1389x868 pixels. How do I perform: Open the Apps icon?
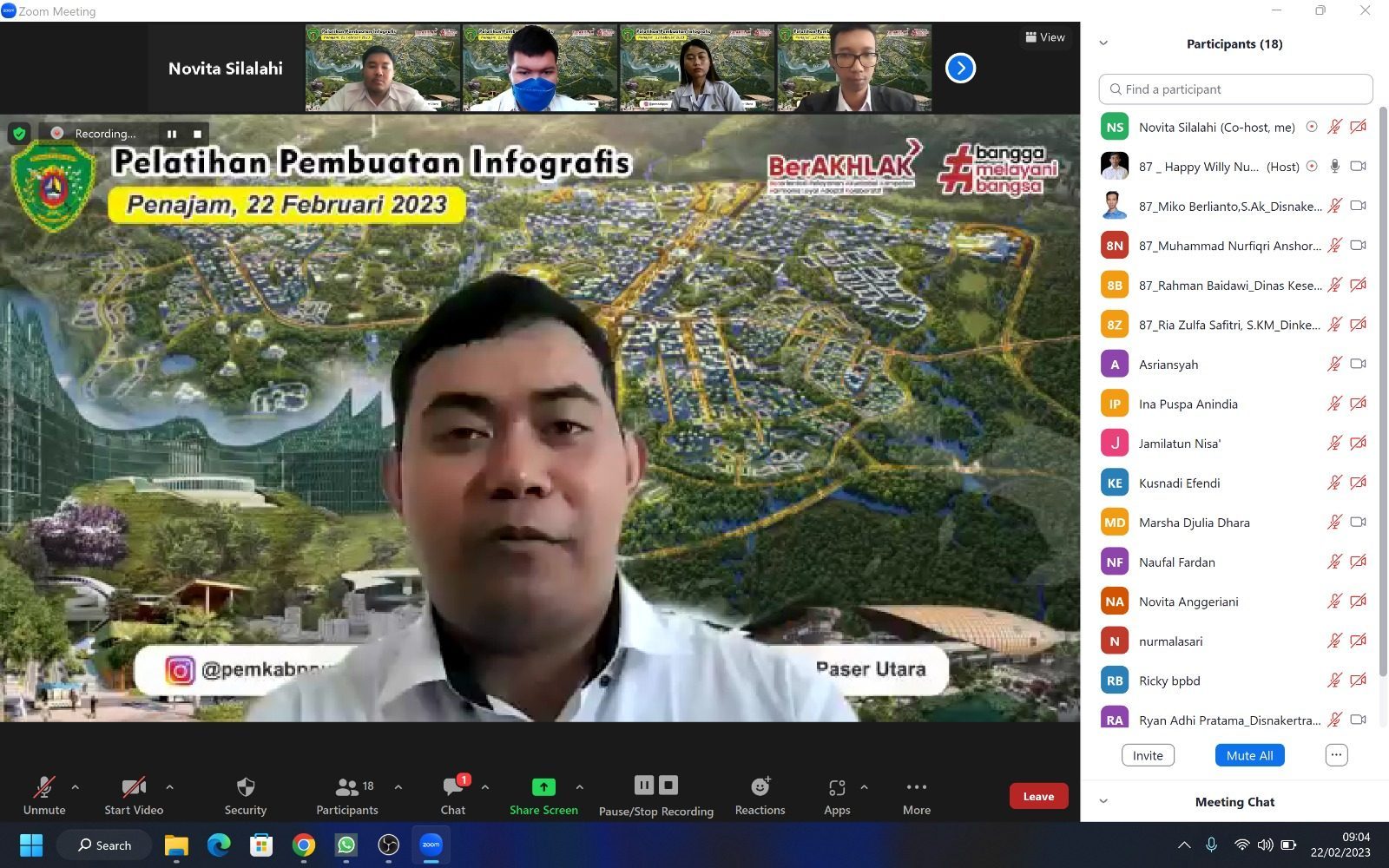[837, 787]
